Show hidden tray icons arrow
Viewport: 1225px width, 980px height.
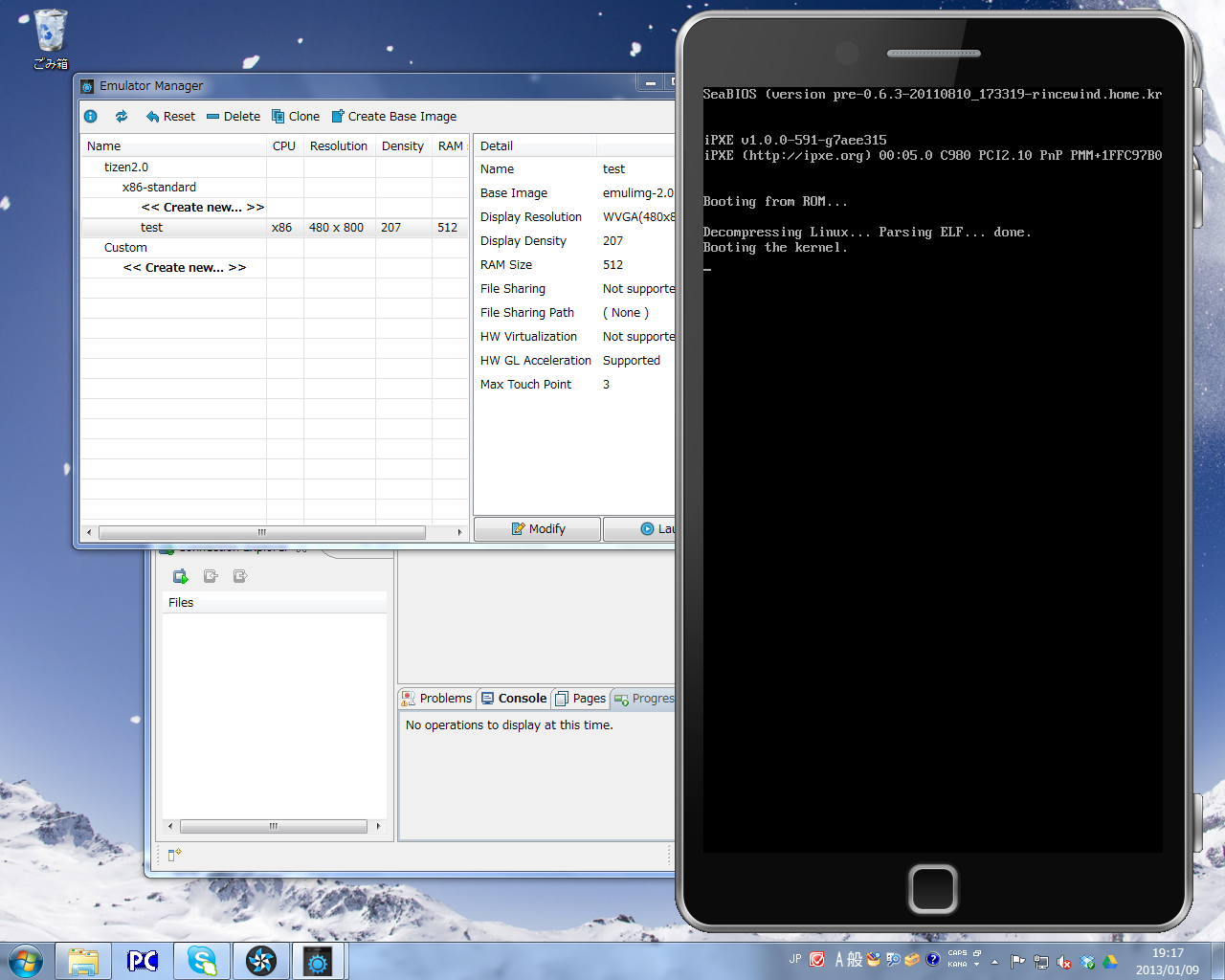point(994,962)
